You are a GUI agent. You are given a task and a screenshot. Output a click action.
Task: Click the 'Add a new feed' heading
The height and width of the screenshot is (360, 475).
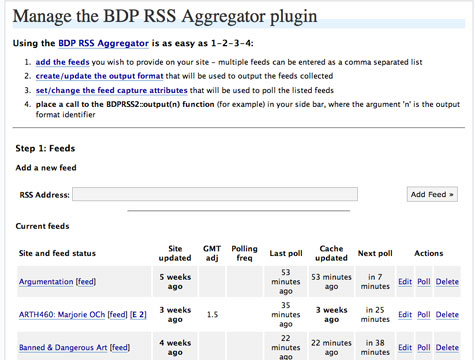pyautogui.click(x=46, y=168)
